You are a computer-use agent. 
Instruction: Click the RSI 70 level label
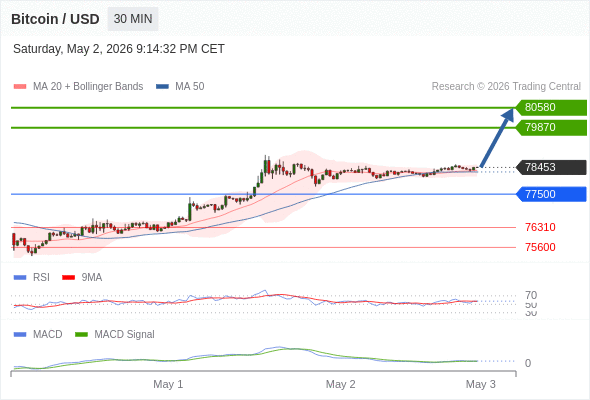531,295
